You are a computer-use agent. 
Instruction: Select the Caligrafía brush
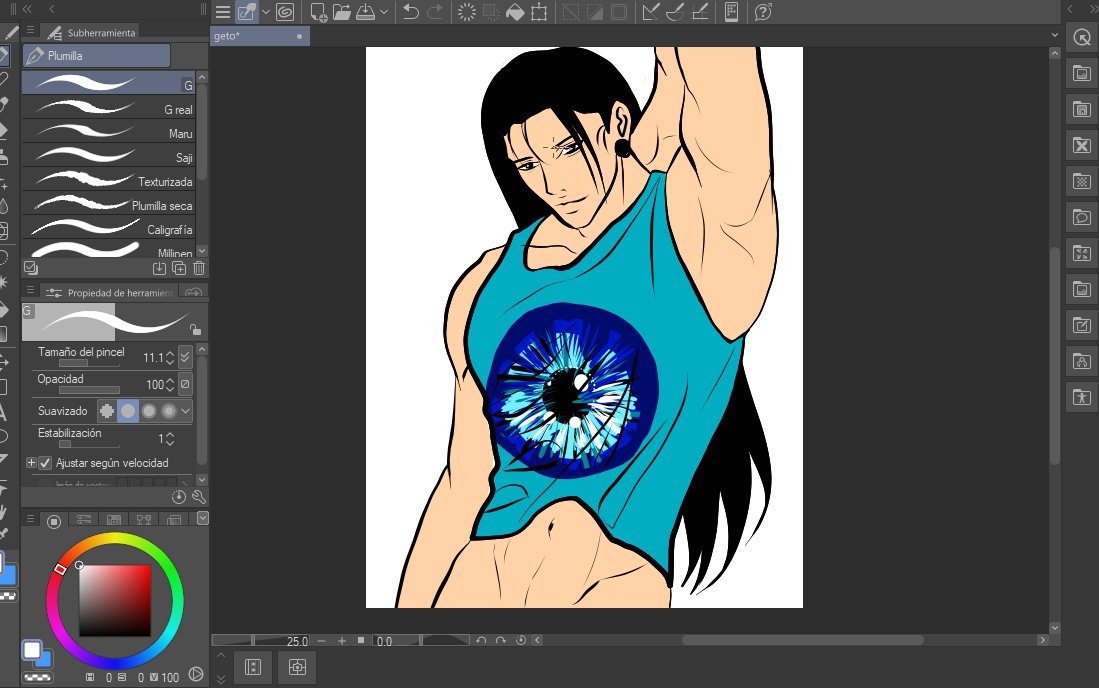pyautogui.click(x=109, y=228)
